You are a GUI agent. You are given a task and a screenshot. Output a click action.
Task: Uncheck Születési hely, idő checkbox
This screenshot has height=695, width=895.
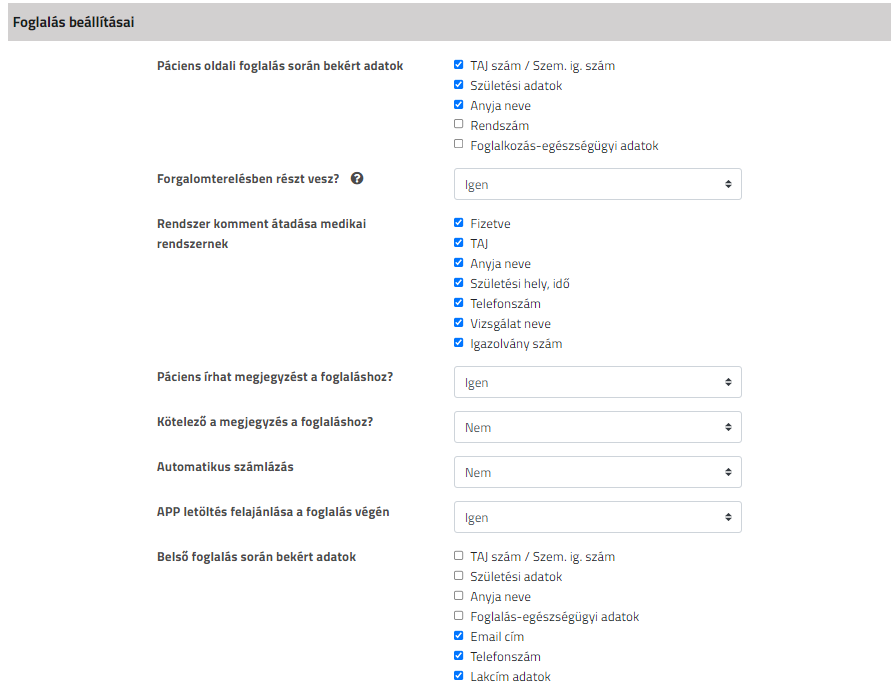(458, 282)
